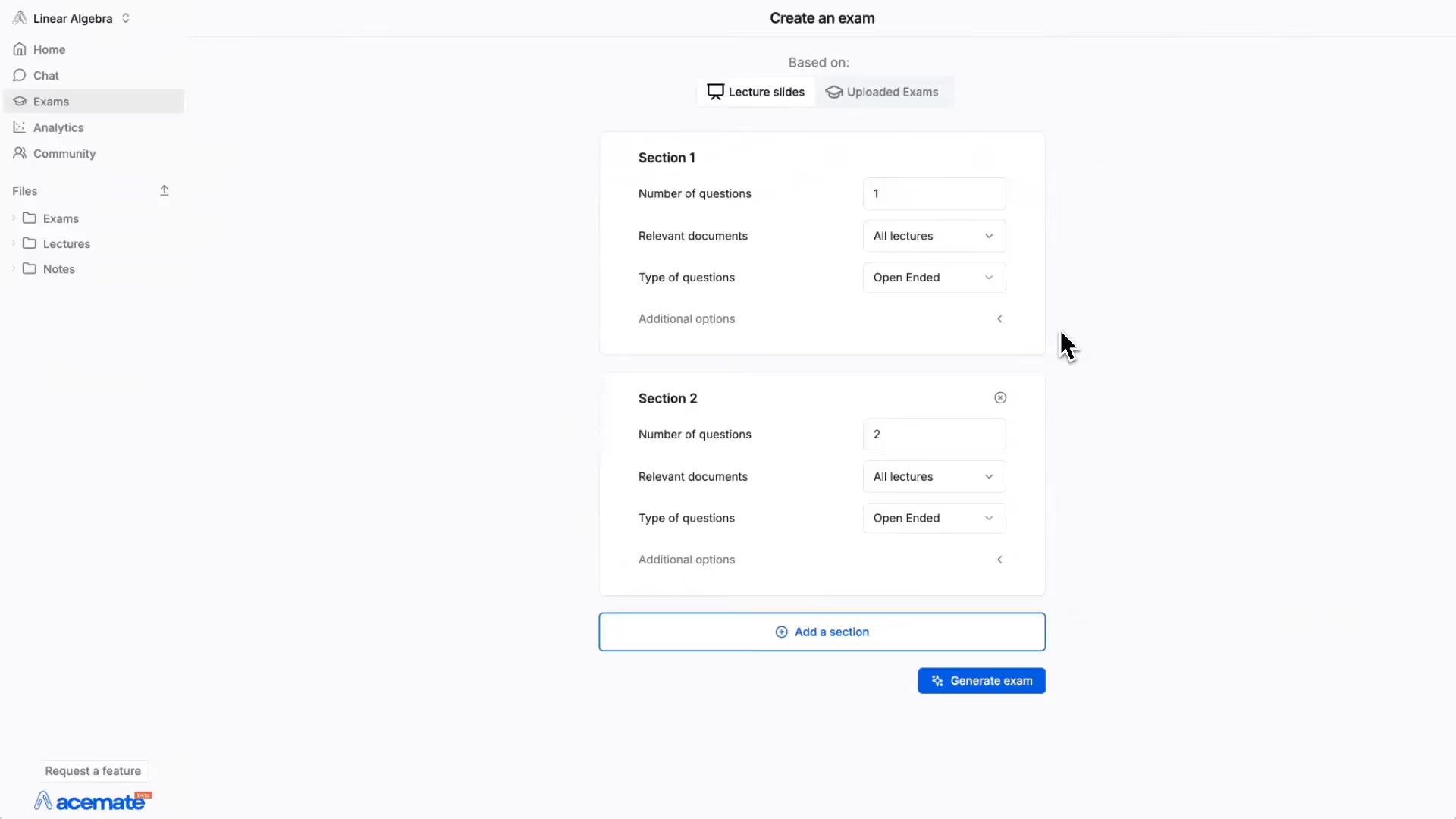Open Chat from the sidebar

(45, 75)
